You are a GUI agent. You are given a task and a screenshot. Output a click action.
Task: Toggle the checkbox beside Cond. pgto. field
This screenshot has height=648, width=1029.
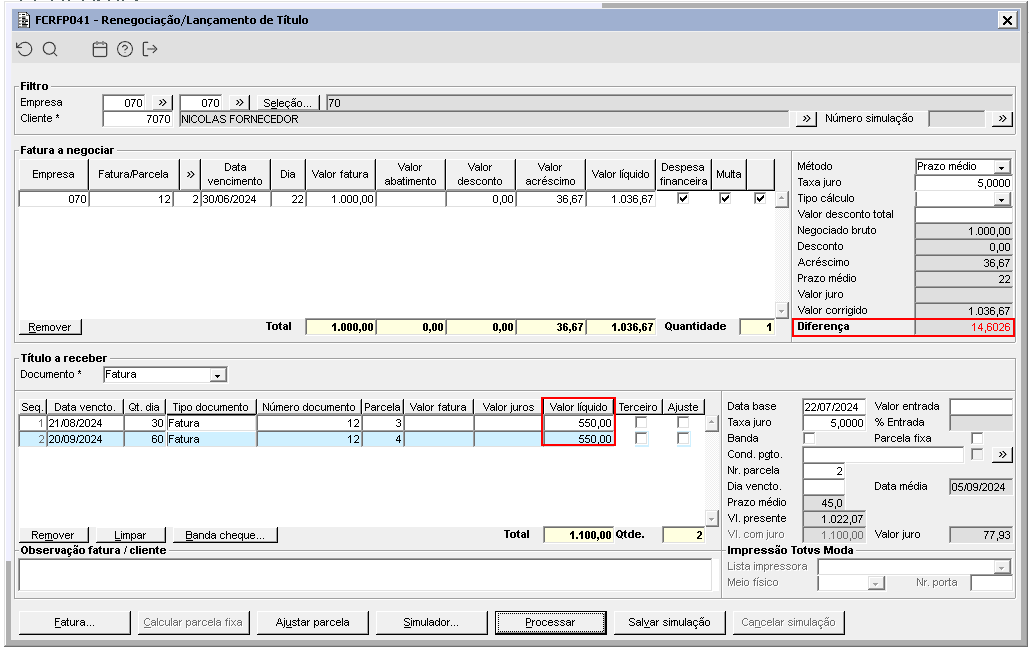(x=977, y=454)
